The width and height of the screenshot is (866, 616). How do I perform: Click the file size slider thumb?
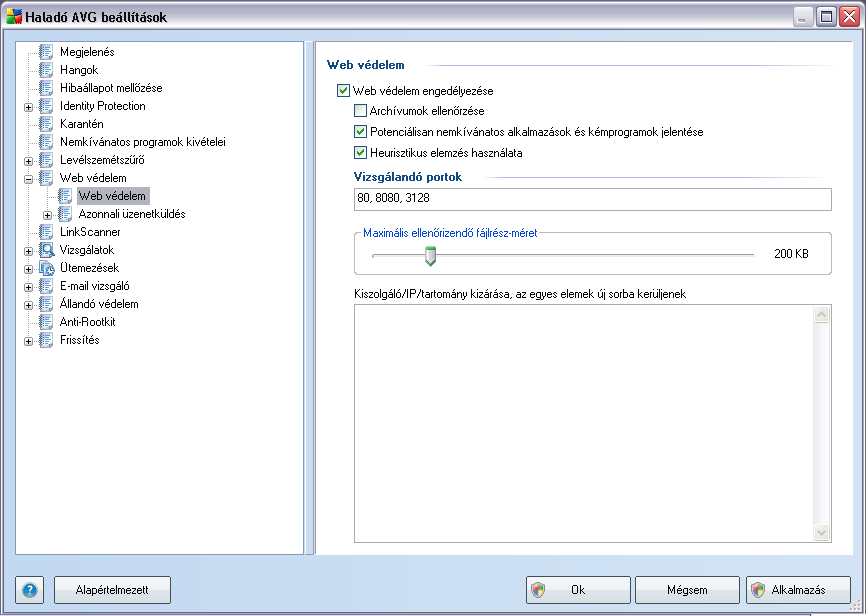click(x=430, y=256)
